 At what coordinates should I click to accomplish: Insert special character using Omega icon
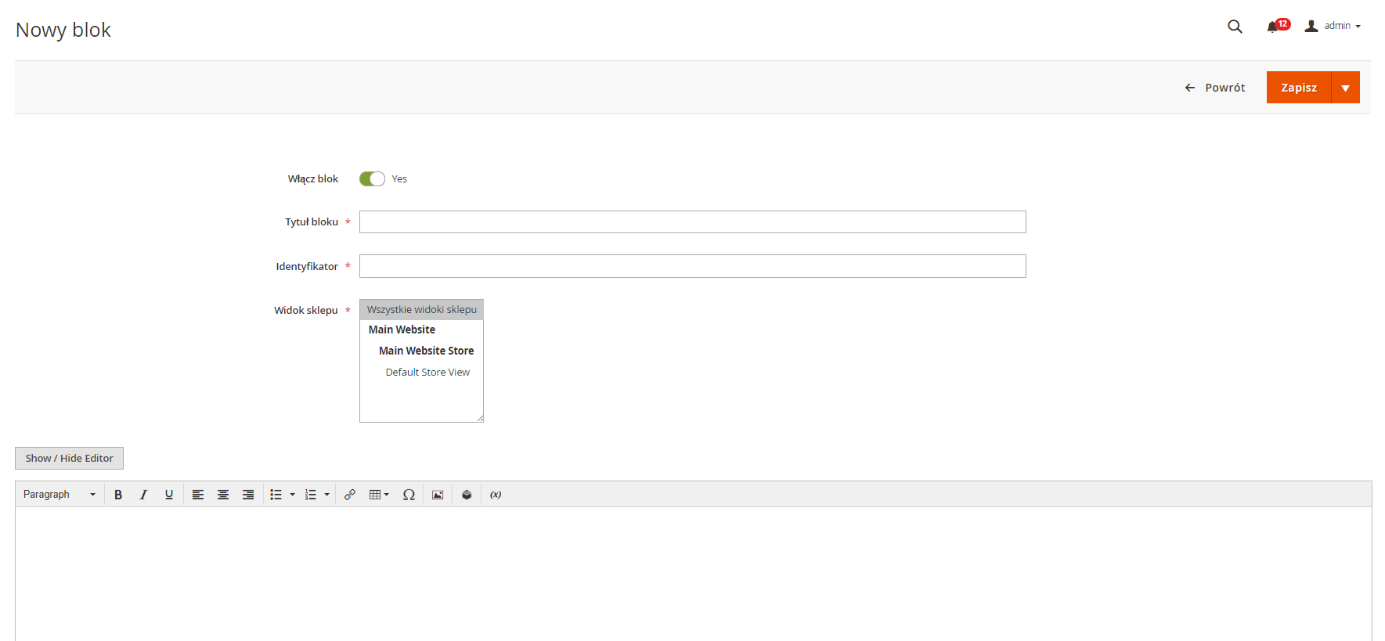point(408,494)
